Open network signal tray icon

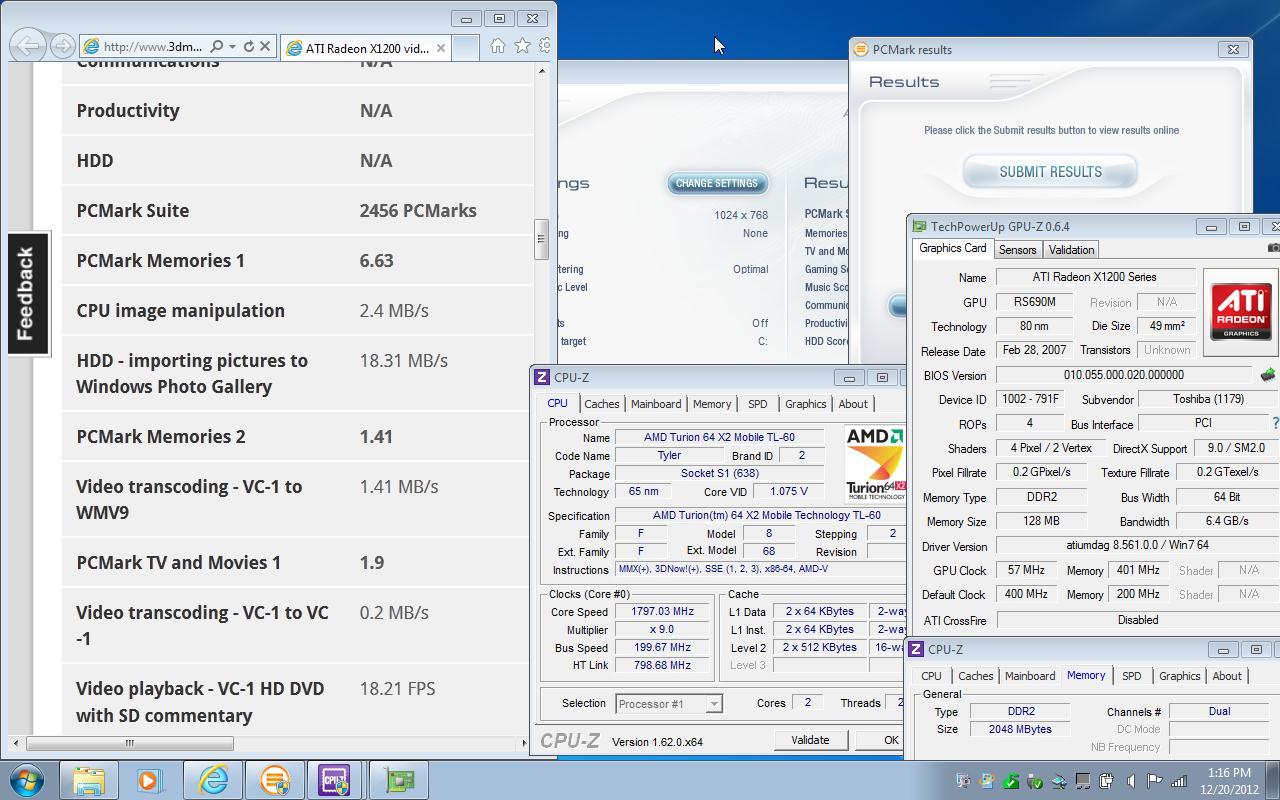1179,781
